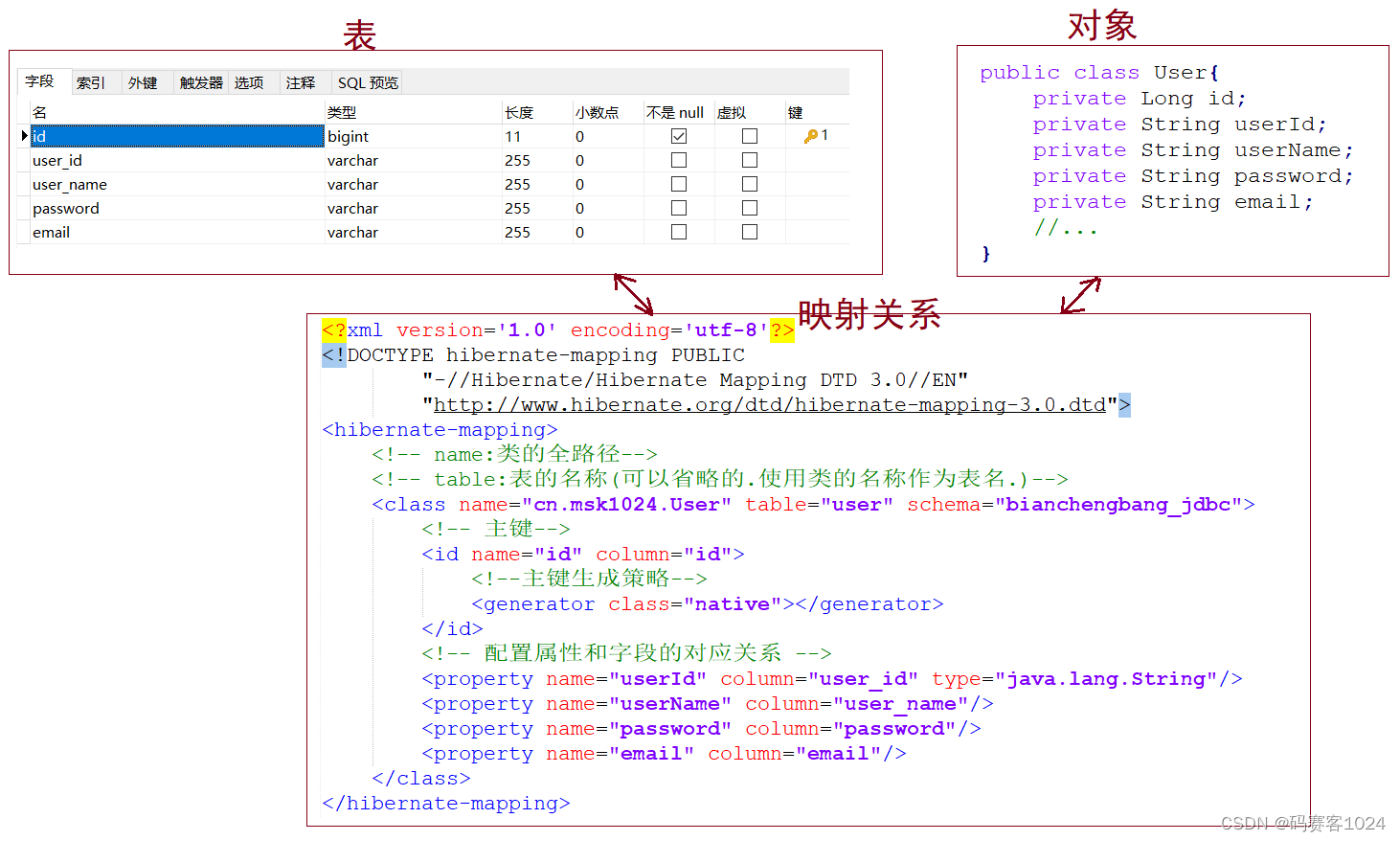This screenshot has width=1400, height=841.
Task: Click the property name="email" line
Action: tap(665, 754)
